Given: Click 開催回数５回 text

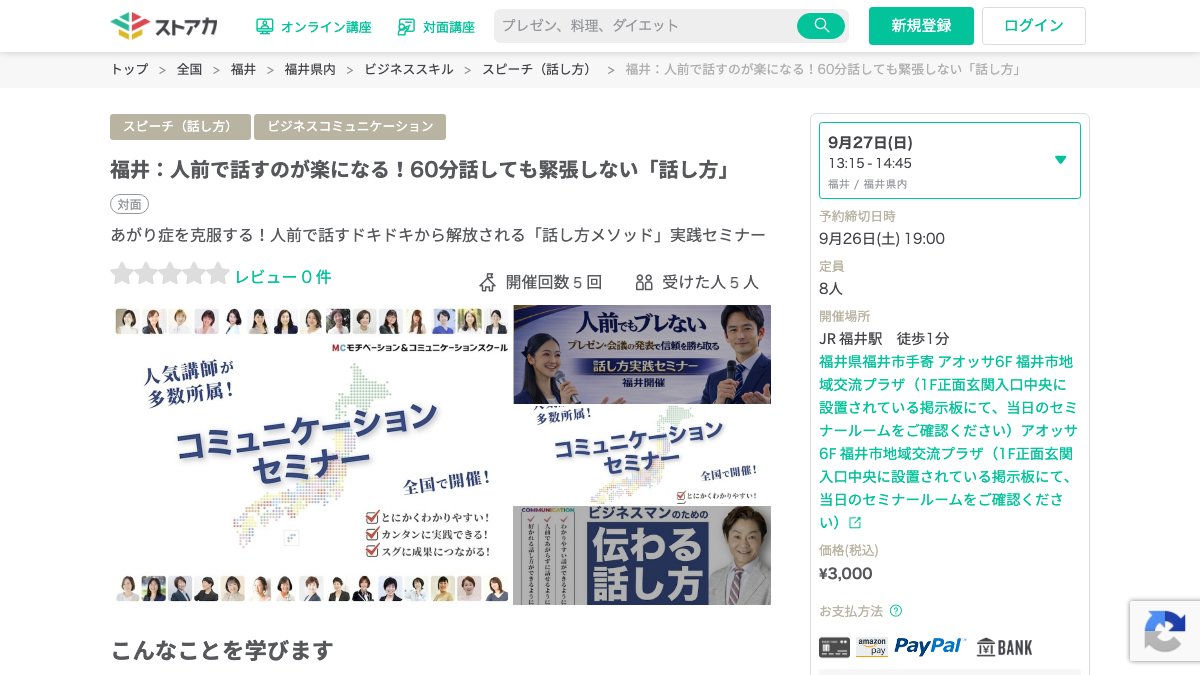Looking at the screenshot, I should pos(553,282).
